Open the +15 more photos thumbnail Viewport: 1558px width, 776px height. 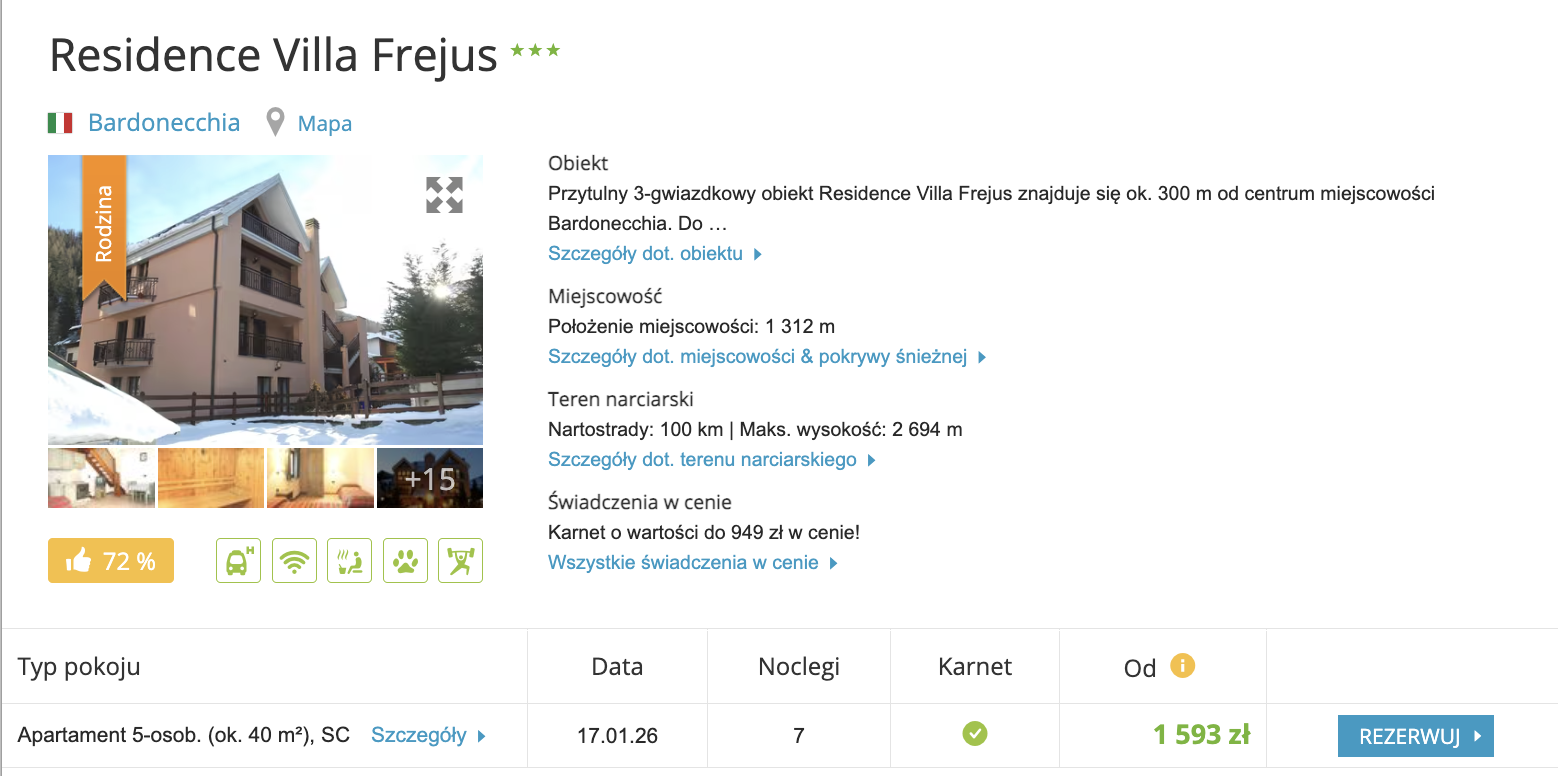pyautogui.click(x=430, y=478)
